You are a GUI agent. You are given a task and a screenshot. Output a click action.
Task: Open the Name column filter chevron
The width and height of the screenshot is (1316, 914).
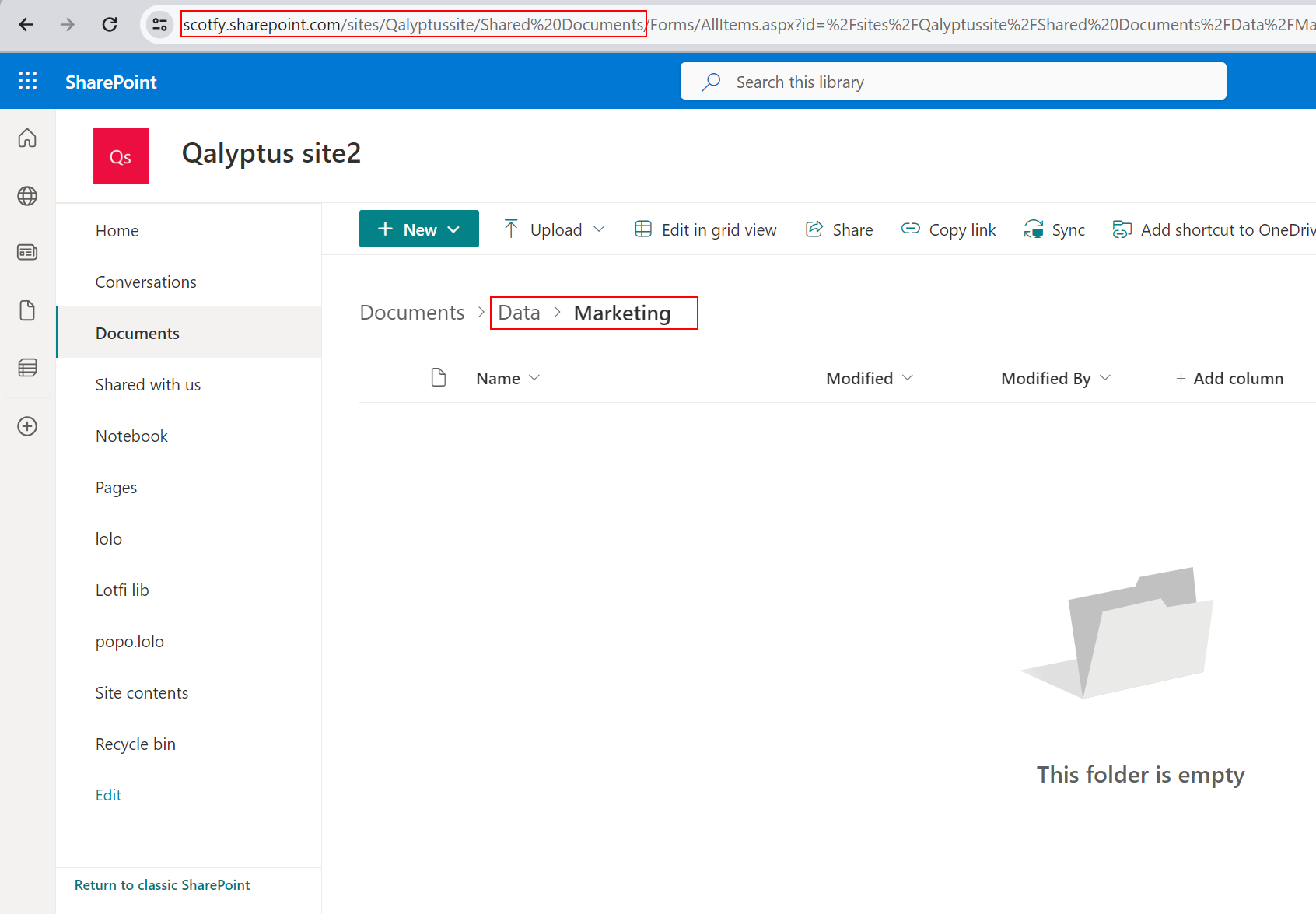[x=534, y=378]
